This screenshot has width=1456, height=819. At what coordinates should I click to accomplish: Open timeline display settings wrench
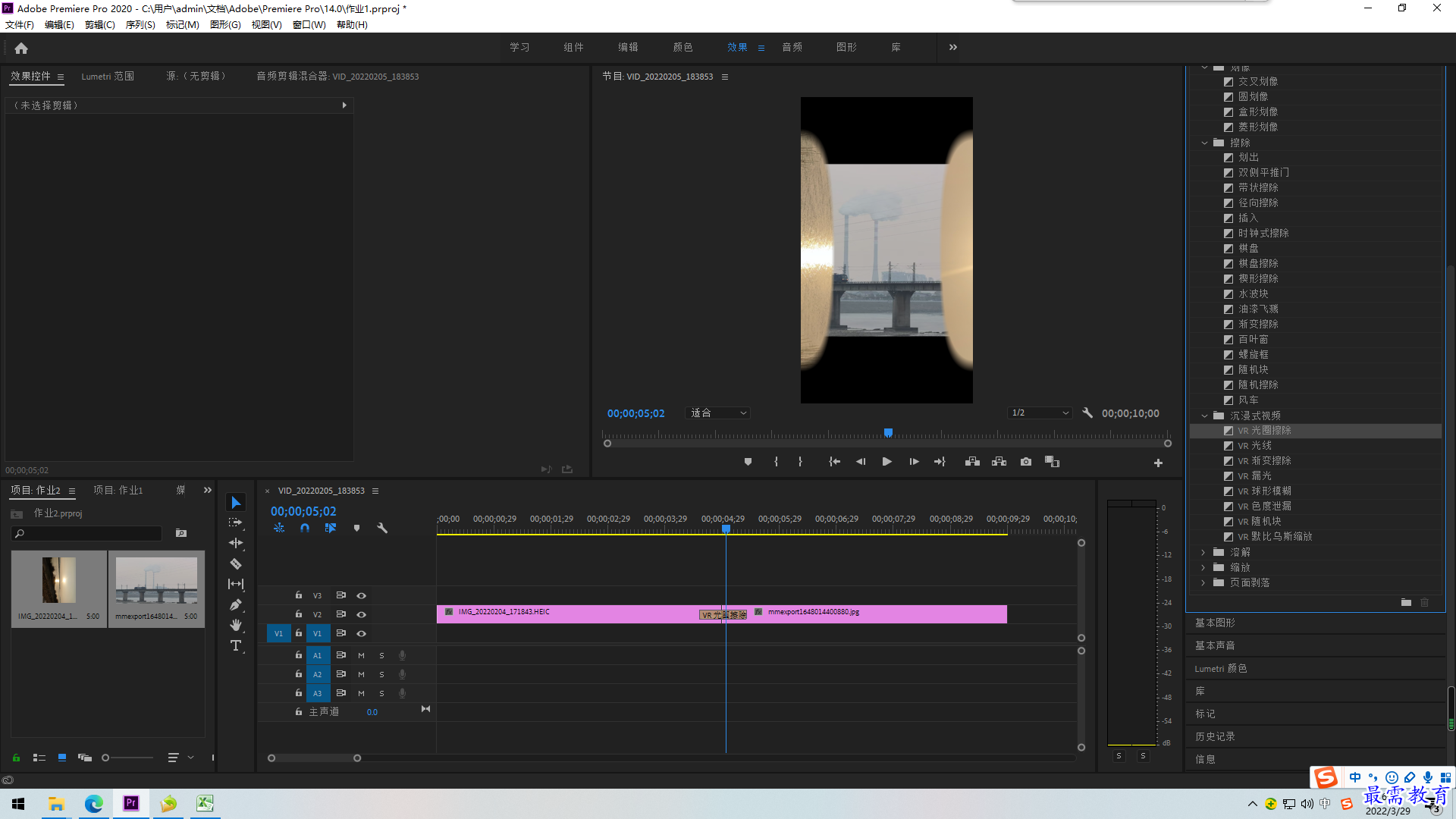(x=382, y=528)
